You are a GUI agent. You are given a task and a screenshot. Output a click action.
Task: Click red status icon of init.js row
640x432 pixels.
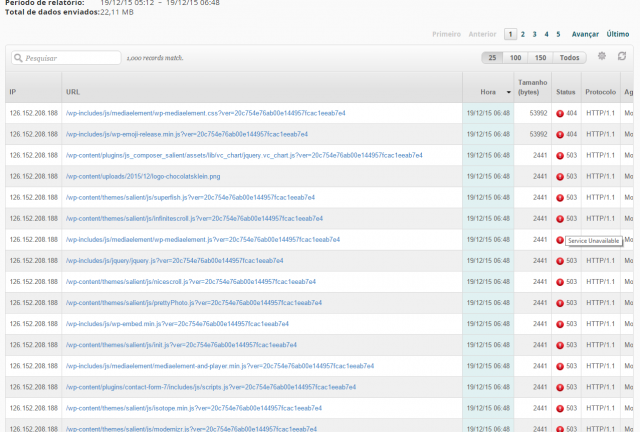(x=560, y=345)
